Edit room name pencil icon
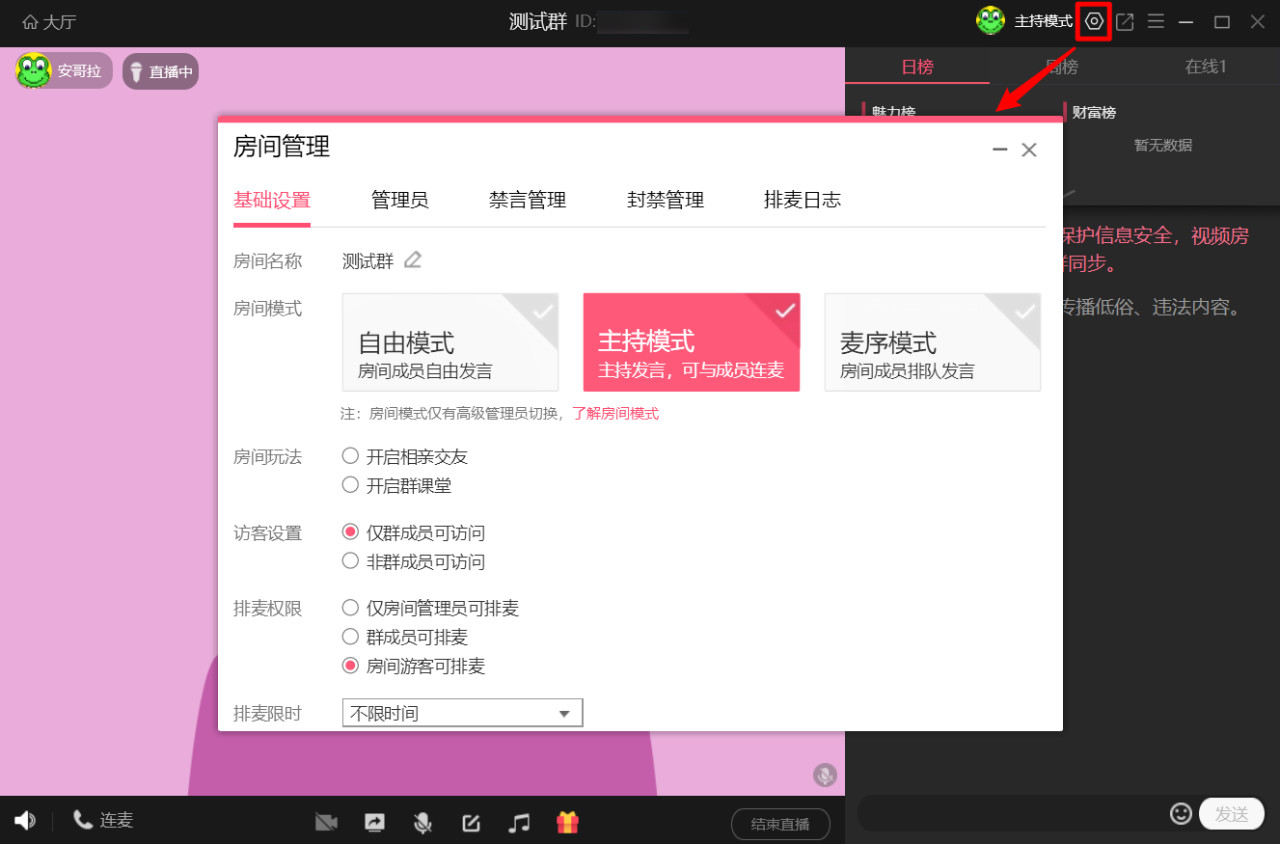The image size is (1280, 844). (412, 260)
